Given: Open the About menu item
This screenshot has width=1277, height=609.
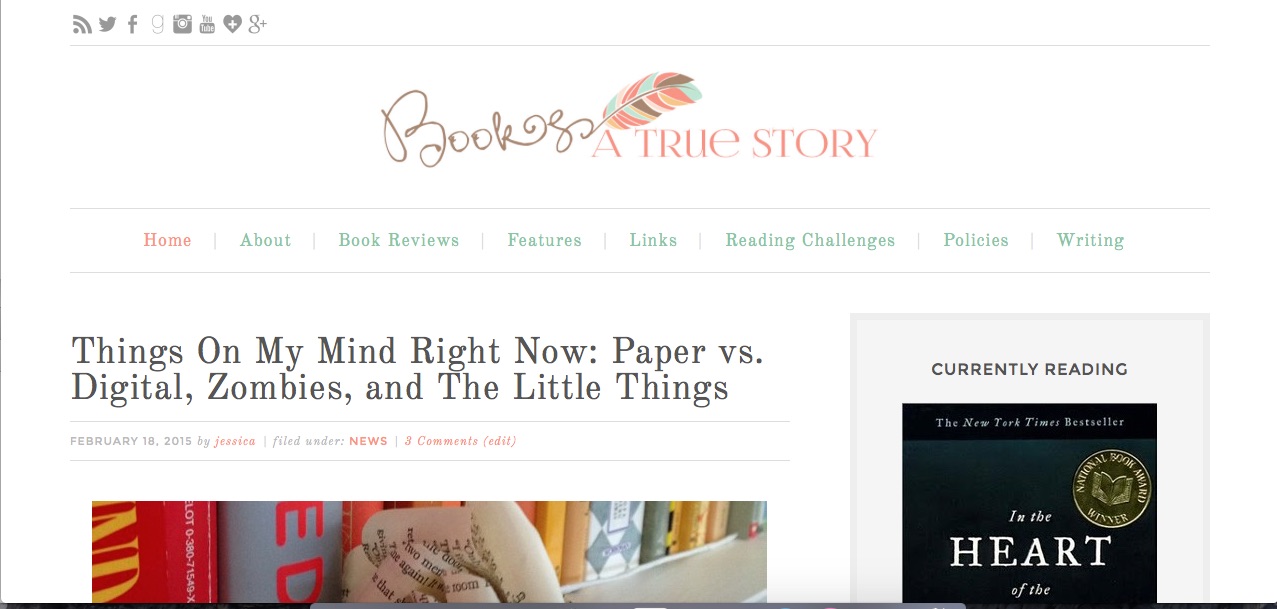Looking at the screenshot, I should point(265,240).
